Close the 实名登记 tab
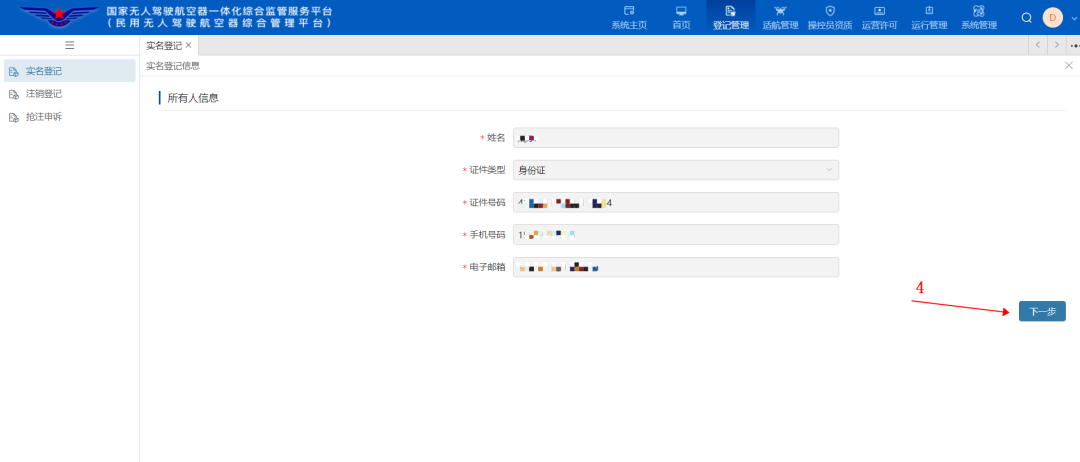Screen dimensions: 1080x462 [x=188, y=45]
